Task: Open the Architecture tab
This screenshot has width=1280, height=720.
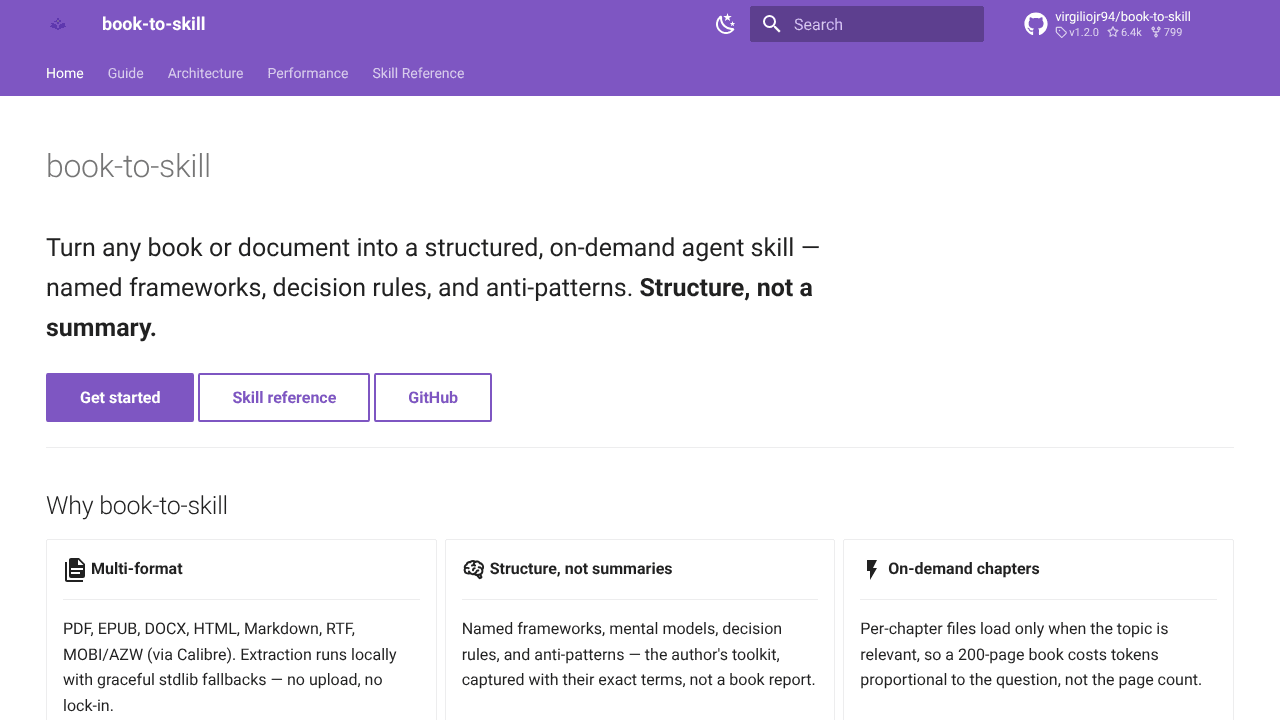Action: click(x=206, y=73)
